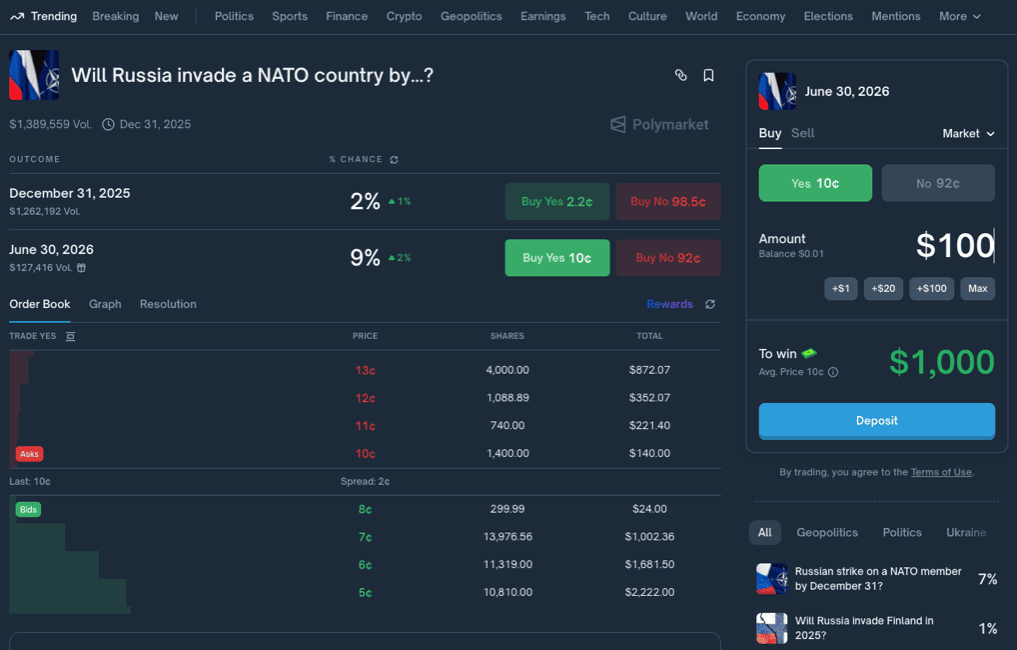This screenshot has width=1017, height=650.
Task: Open the Market order type dropdown
Action: [x=968, y=133]
